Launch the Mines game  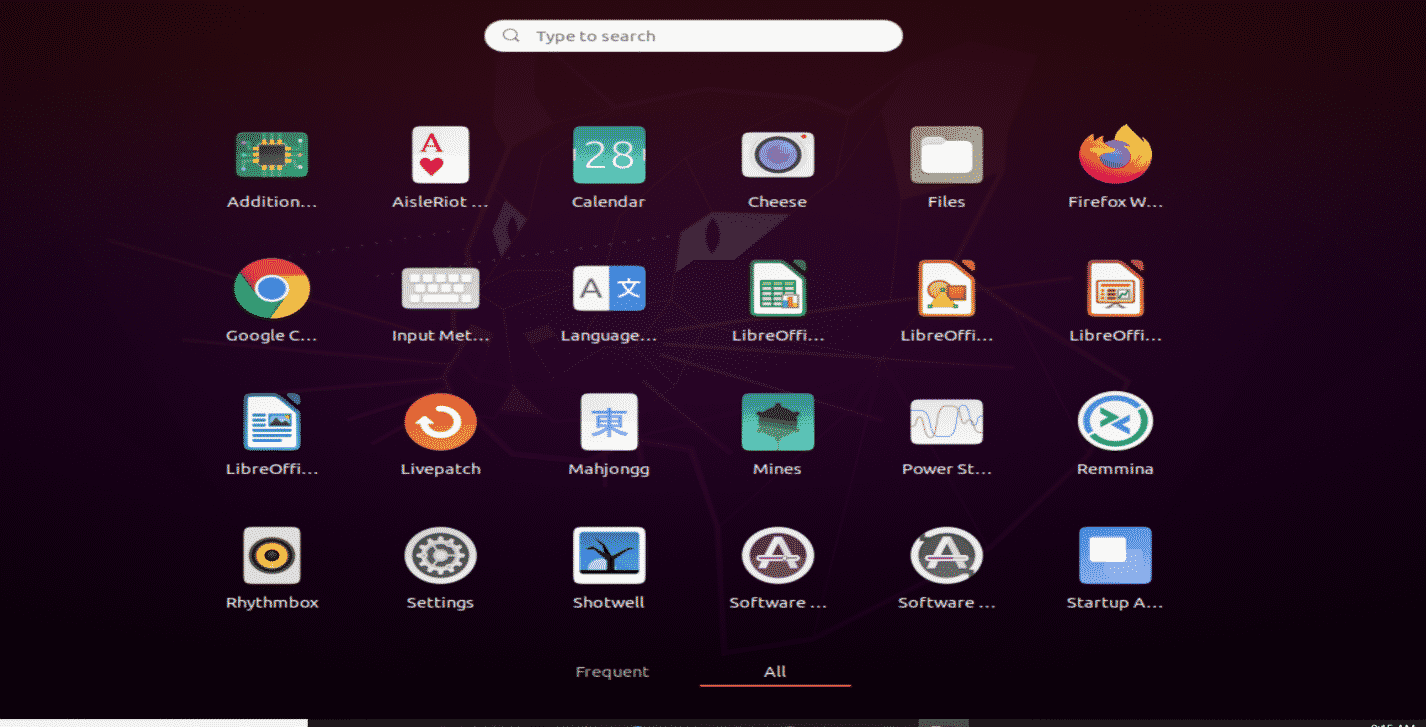point(778,422)
